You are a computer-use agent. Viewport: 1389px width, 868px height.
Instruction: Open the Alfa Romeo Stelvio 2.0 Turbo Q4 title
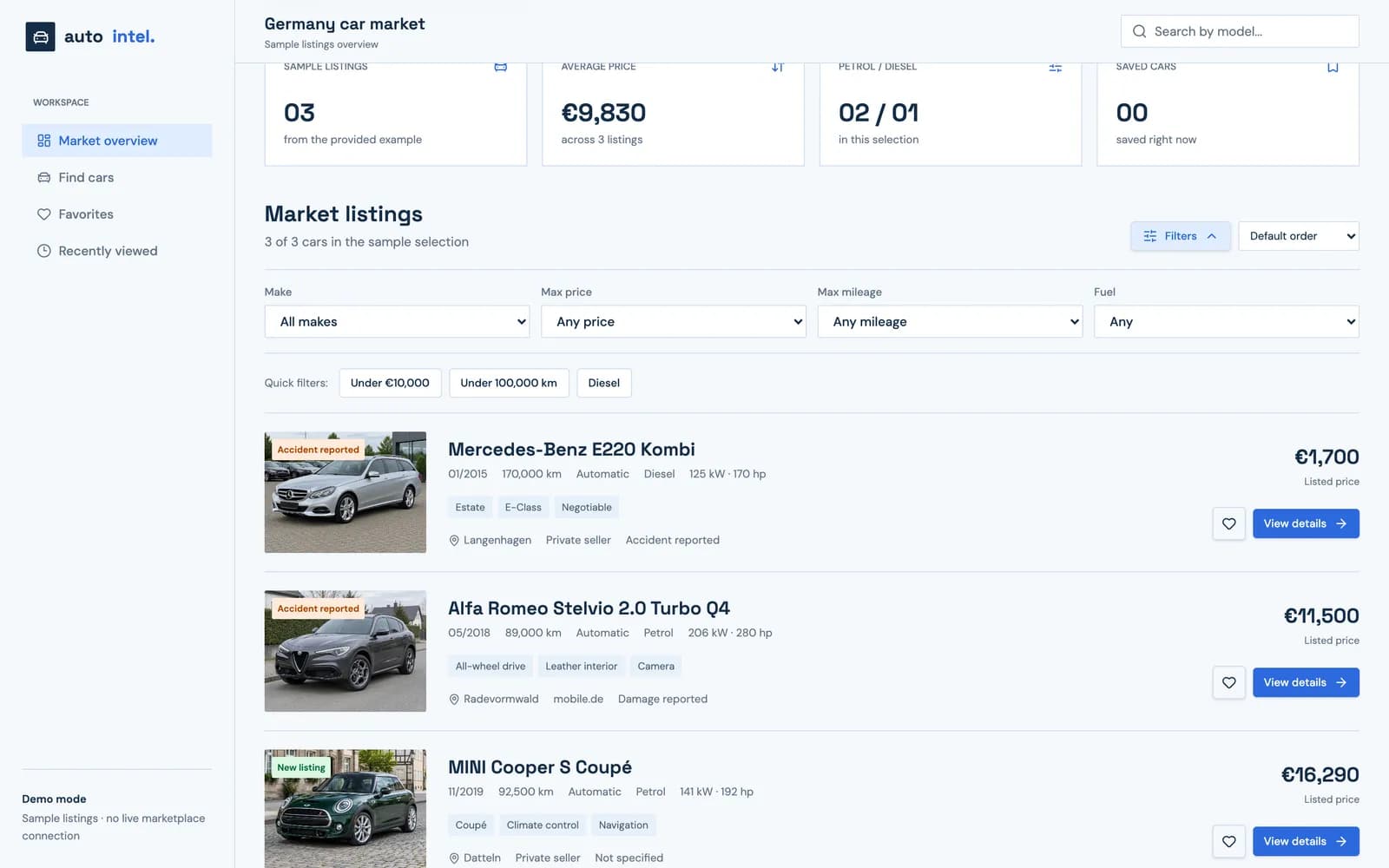point(589,608)
